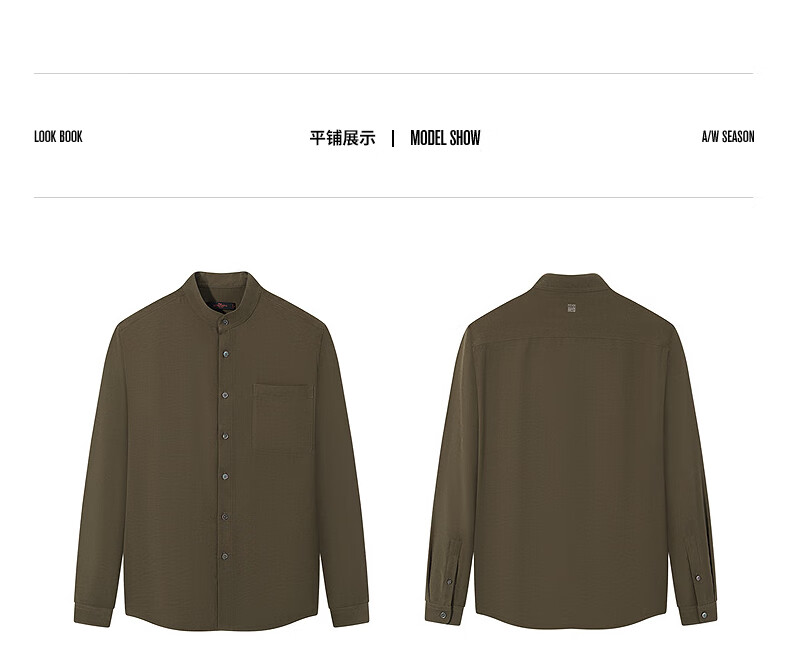Click the left cuff of front shirt

pos(93,614)
